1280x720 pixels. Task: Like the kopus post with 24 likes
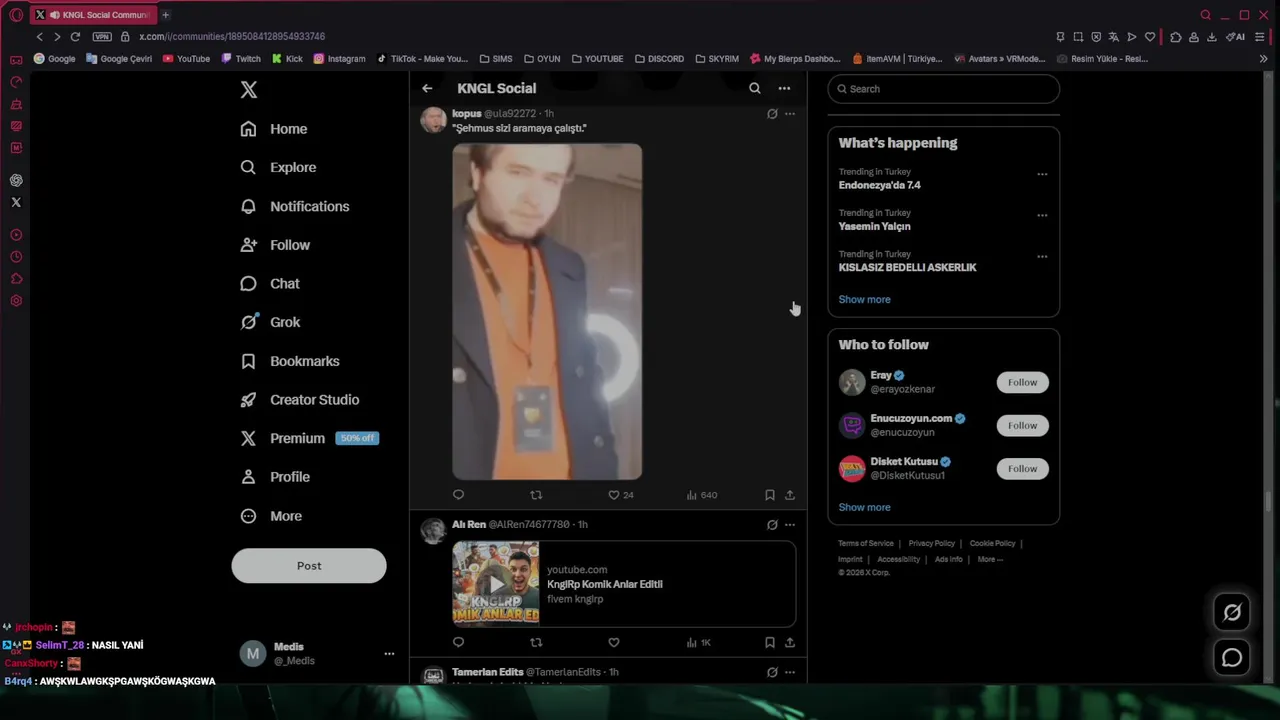(x=621, y=495)
